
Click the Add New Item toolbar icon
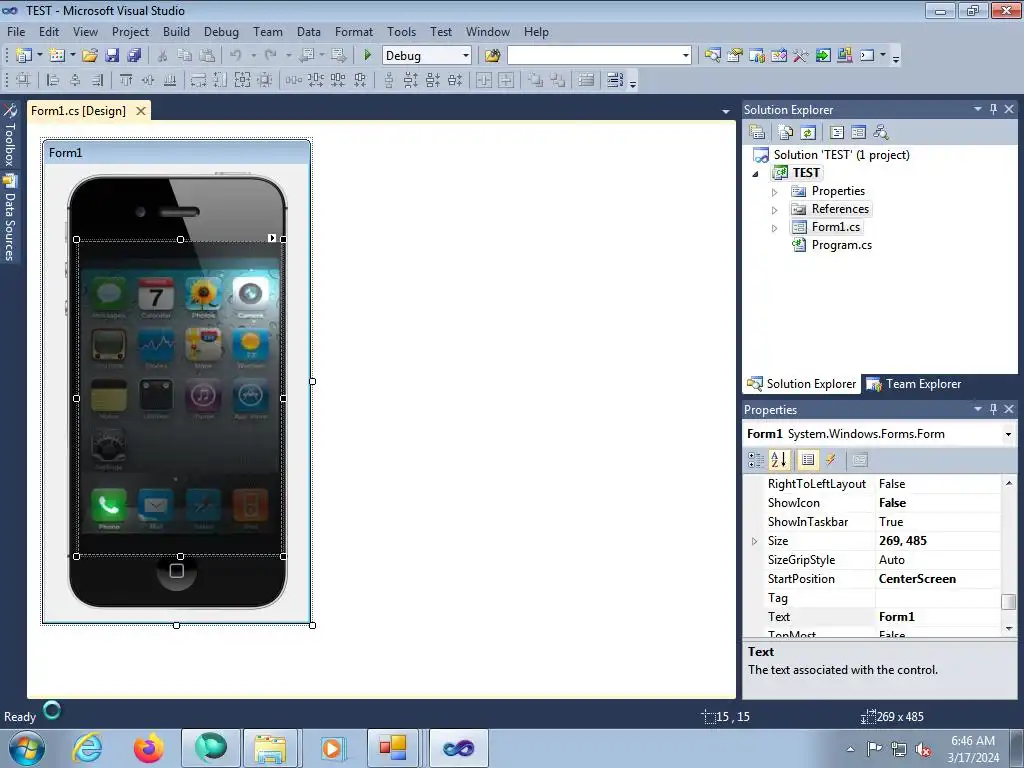click(57, 56)
